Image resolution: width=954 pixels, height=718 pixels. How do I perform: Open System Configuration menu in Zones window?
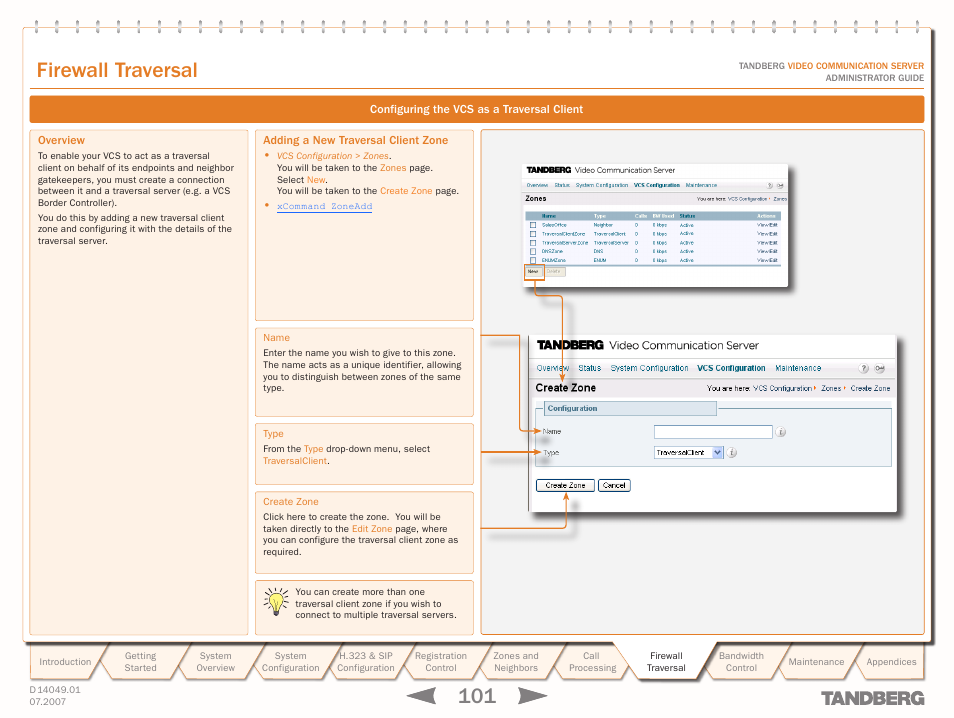click(x=602, y=185)
